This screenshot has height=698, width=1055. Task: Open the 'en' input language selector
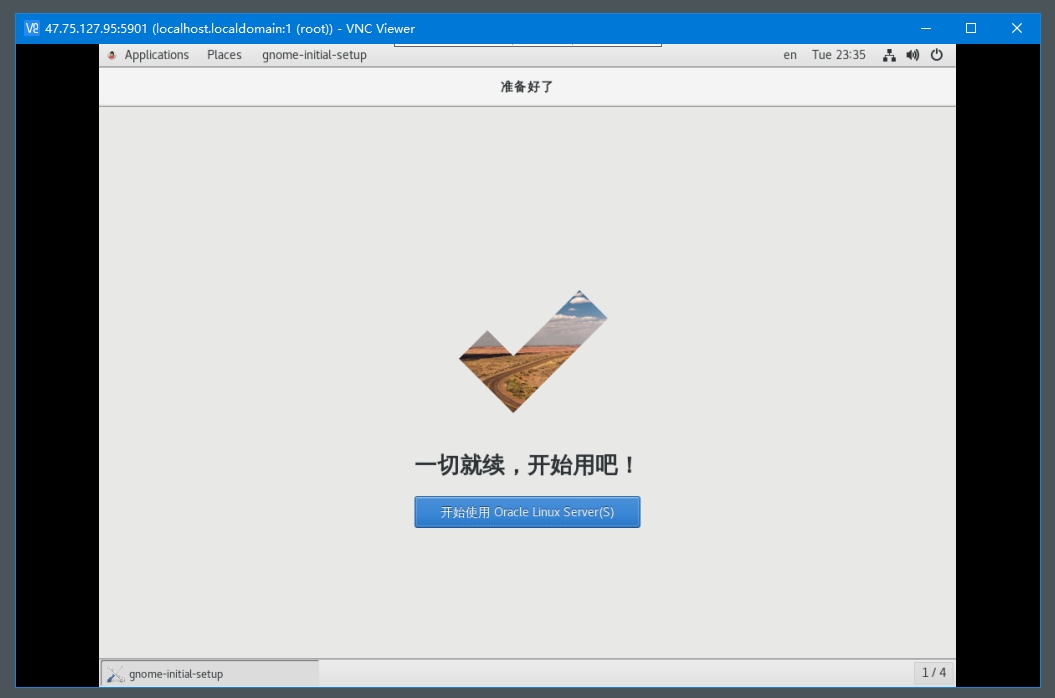click(x=790, y=55)
